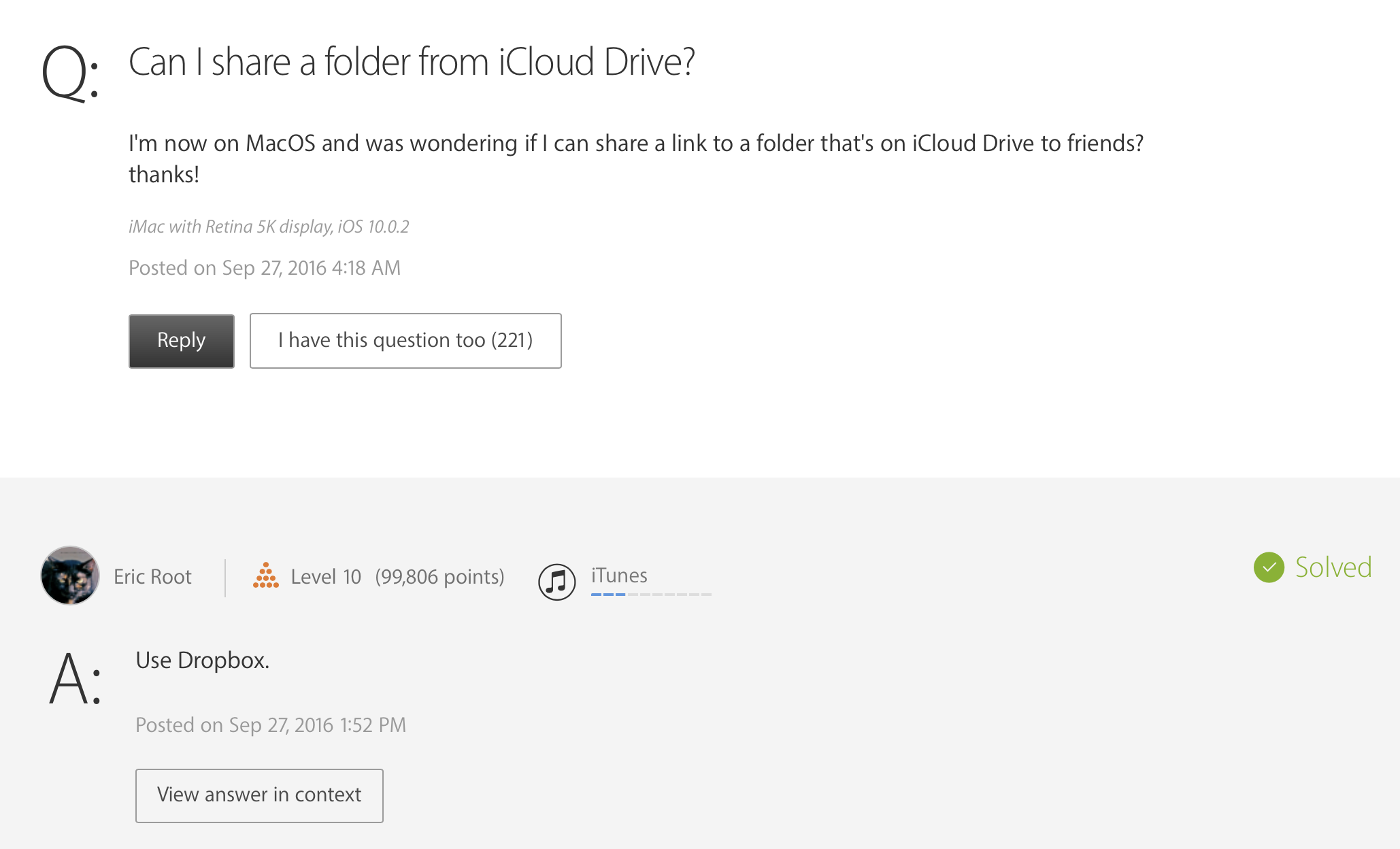Click the iMac with Retina 5K display text
The height and width of the screenshot is (849, 1400).
pyautogui.click(x=269, y=227)
